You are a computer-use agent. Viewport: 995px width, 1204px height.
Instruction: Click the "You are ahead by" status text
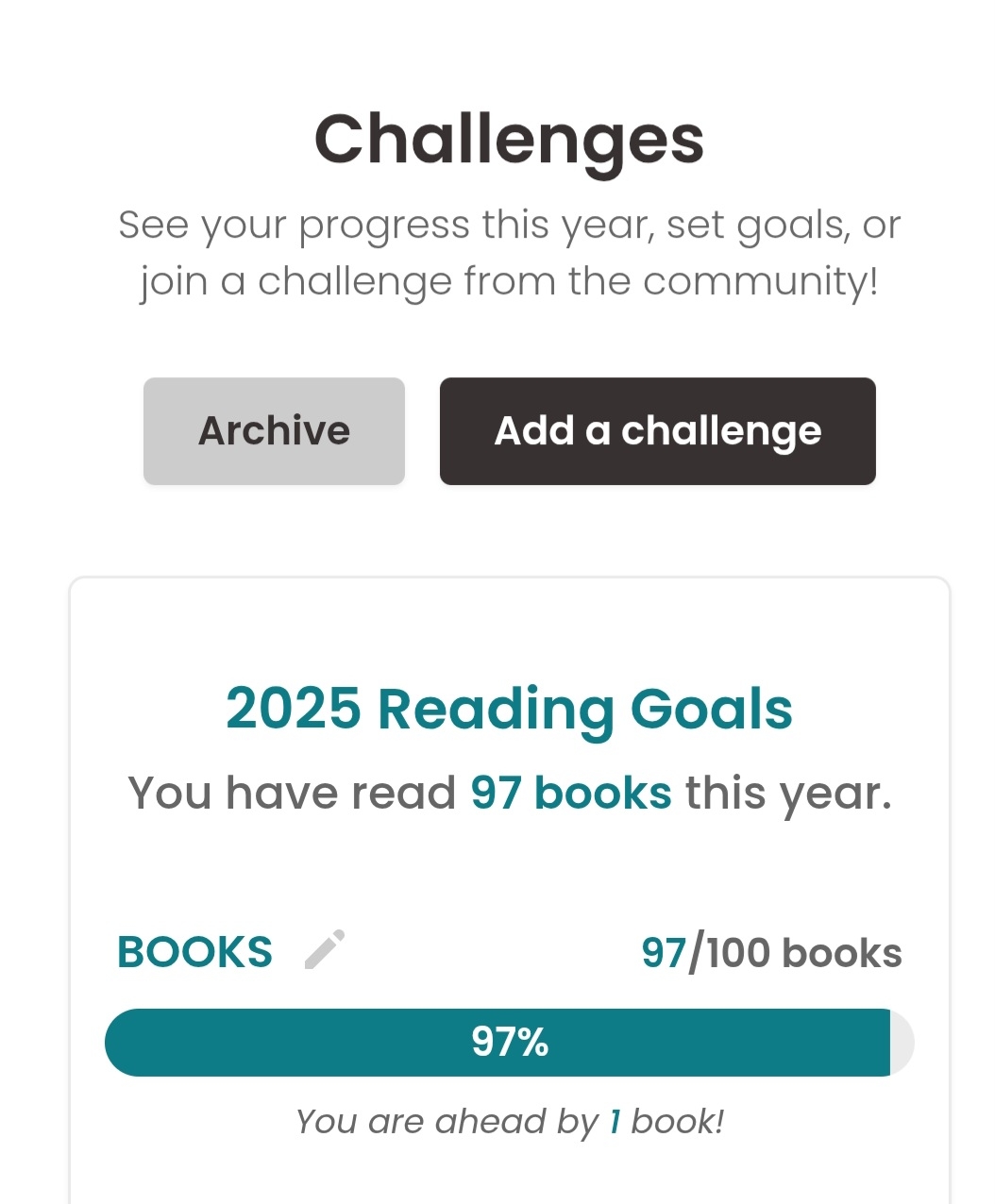(x=447, y=1122)
